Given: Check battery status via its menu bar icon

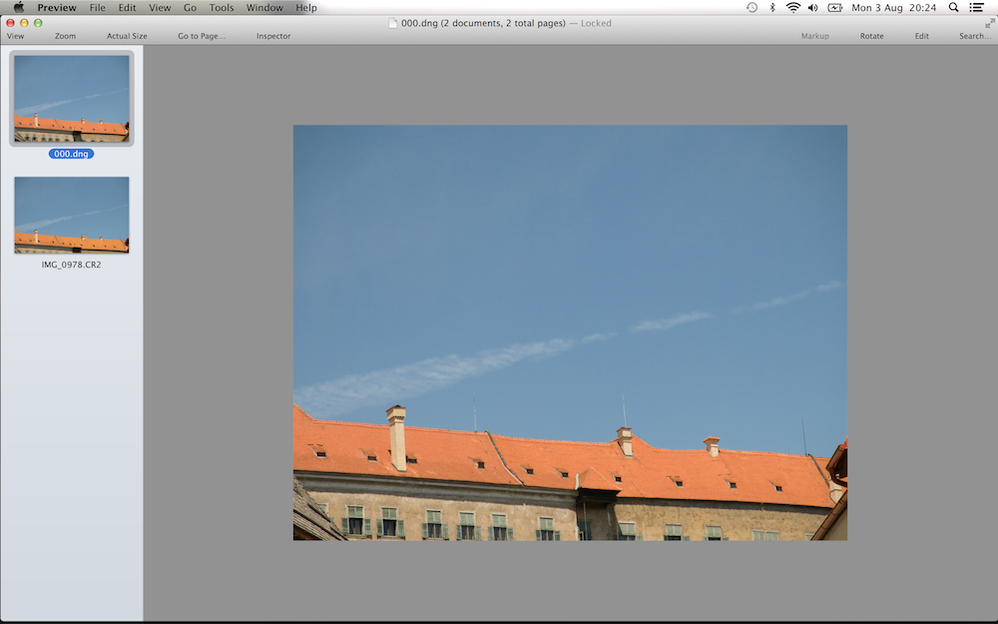Looking at the screenshot, I should (x=834, y=7).
